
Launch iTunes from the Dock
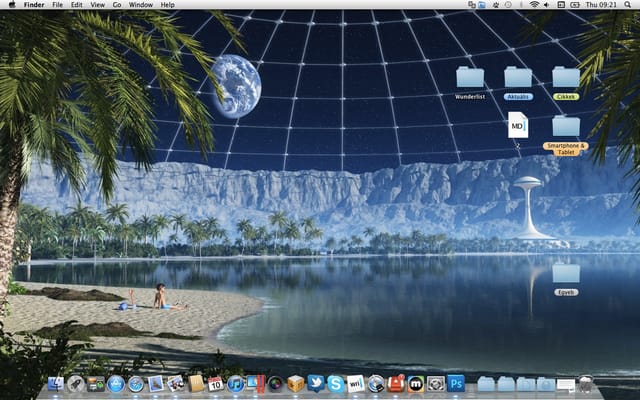coord(236,384)
